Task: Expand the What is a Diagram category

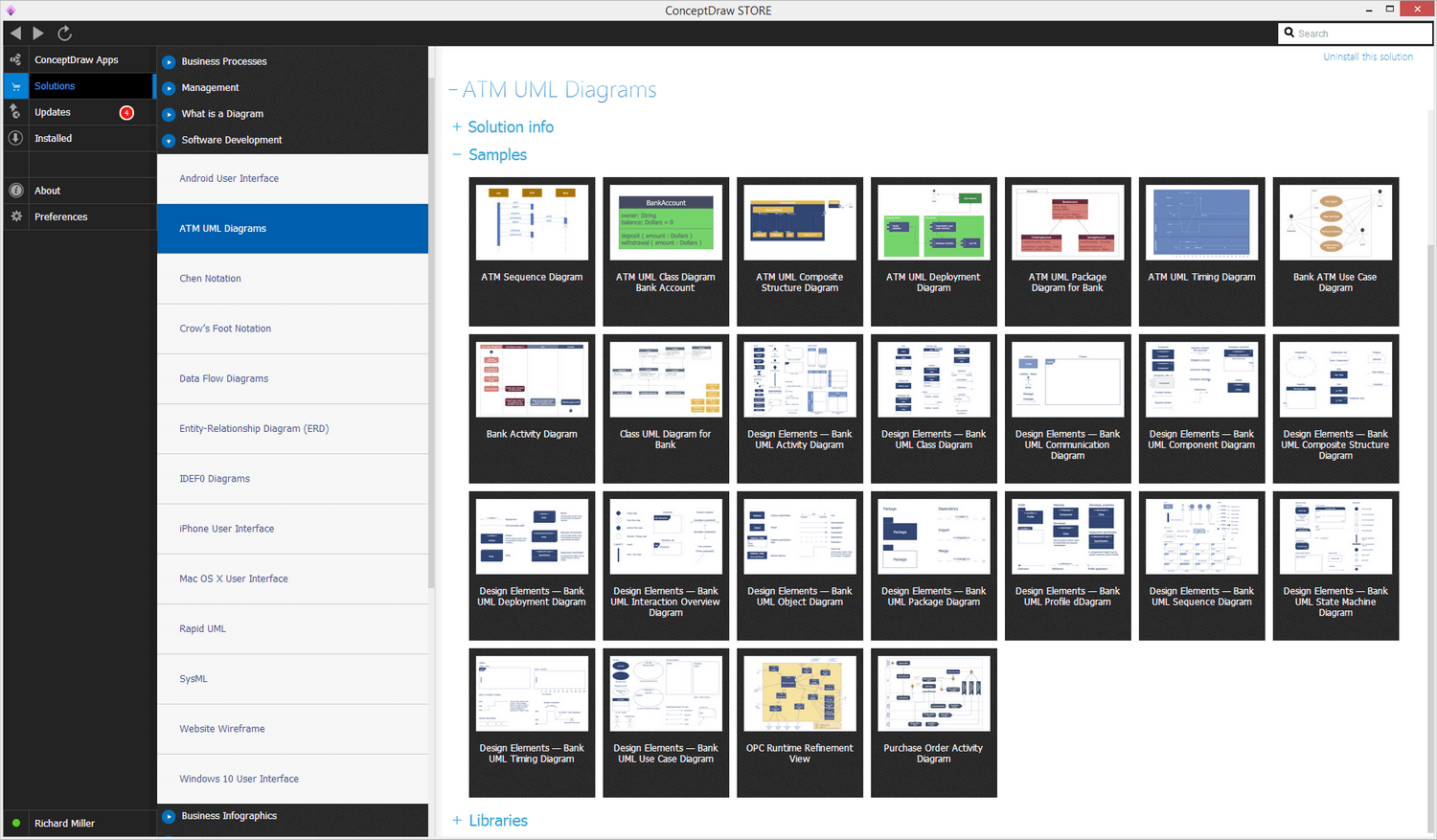Action: [169, 114]
